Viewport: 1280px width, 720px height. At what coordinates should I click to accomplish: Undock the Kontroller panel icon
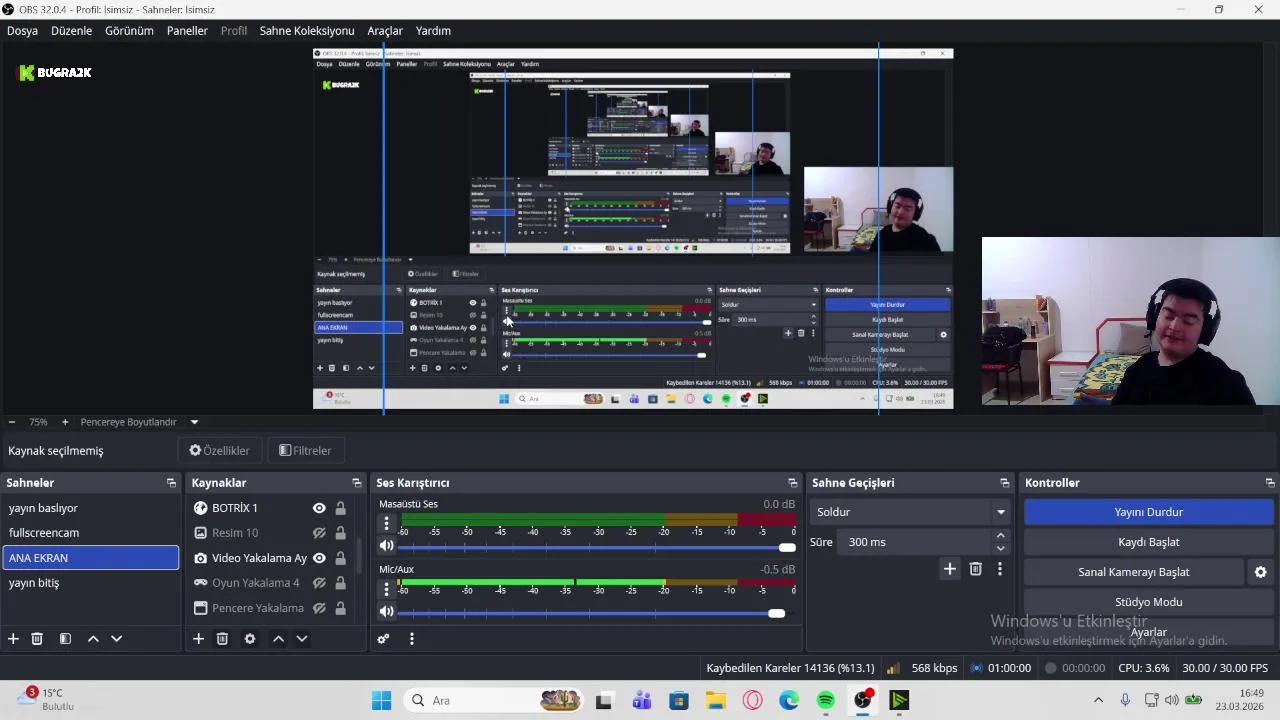[x=1270, y=483]
